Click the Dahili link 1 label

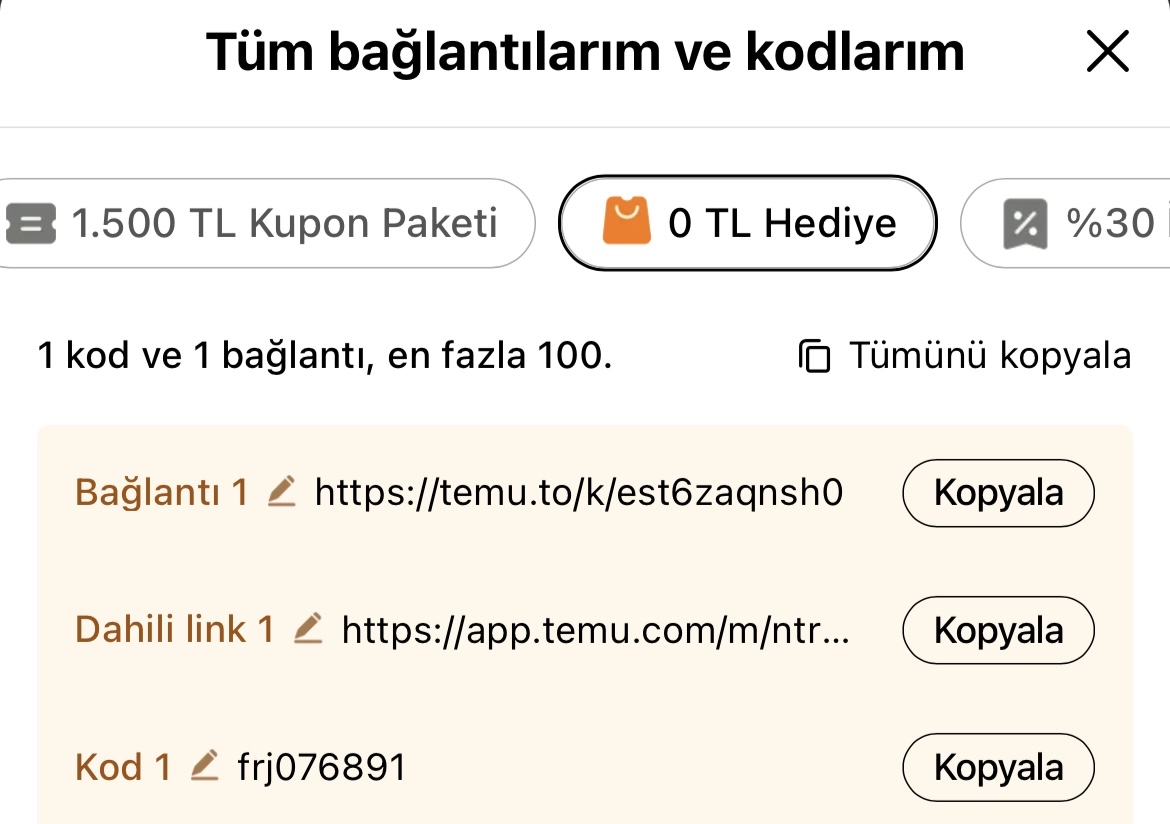[174, 629]
